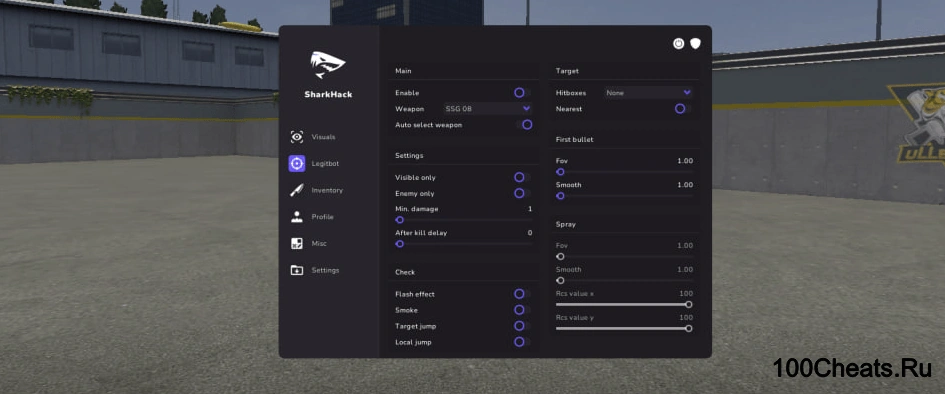The height and width of the screenshot is (394, 945).
Task: Open the Visuals tab label
Action: click(x=324, y=137)
